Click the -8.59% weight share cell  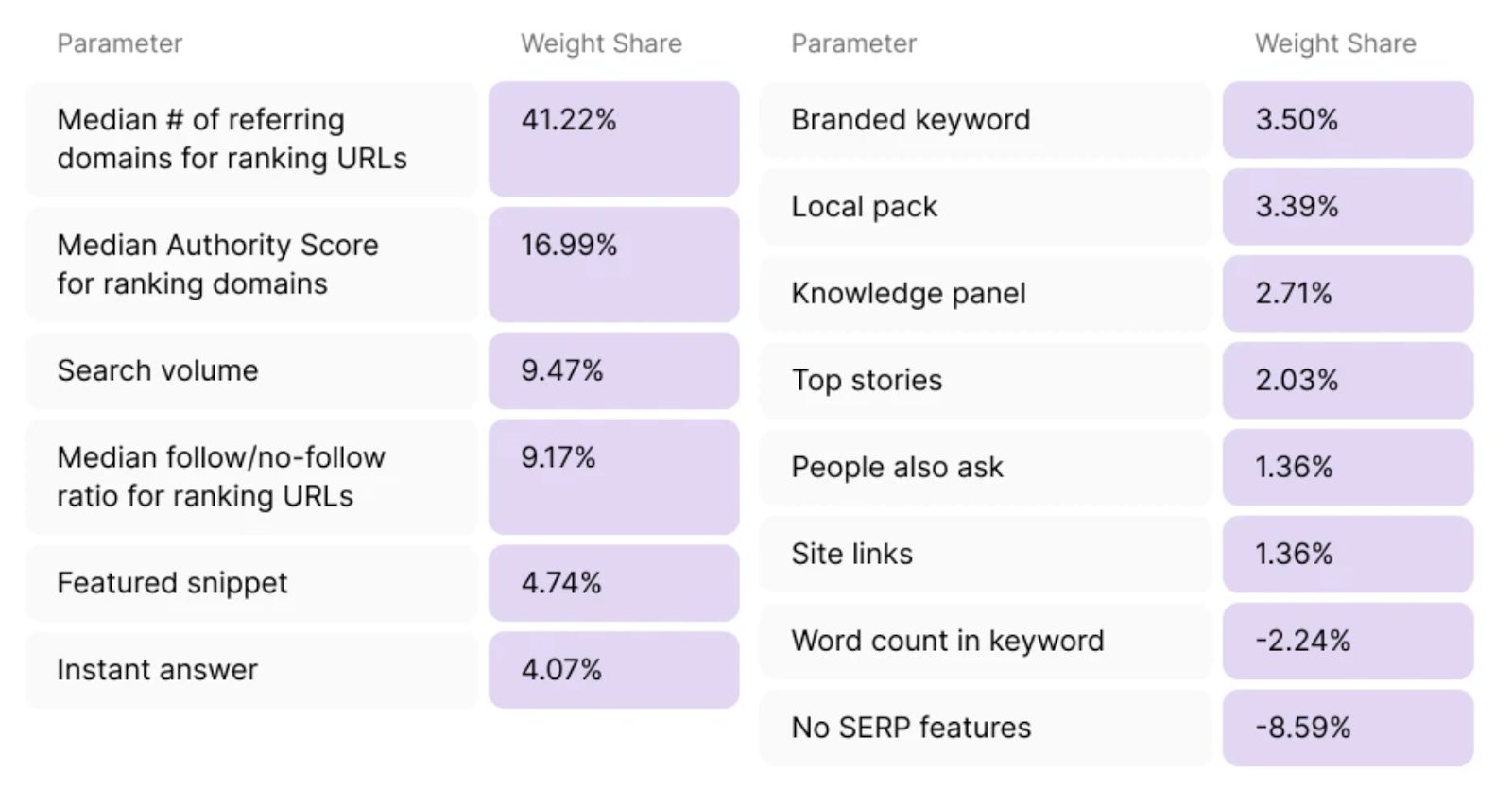tap(1348, 729)
